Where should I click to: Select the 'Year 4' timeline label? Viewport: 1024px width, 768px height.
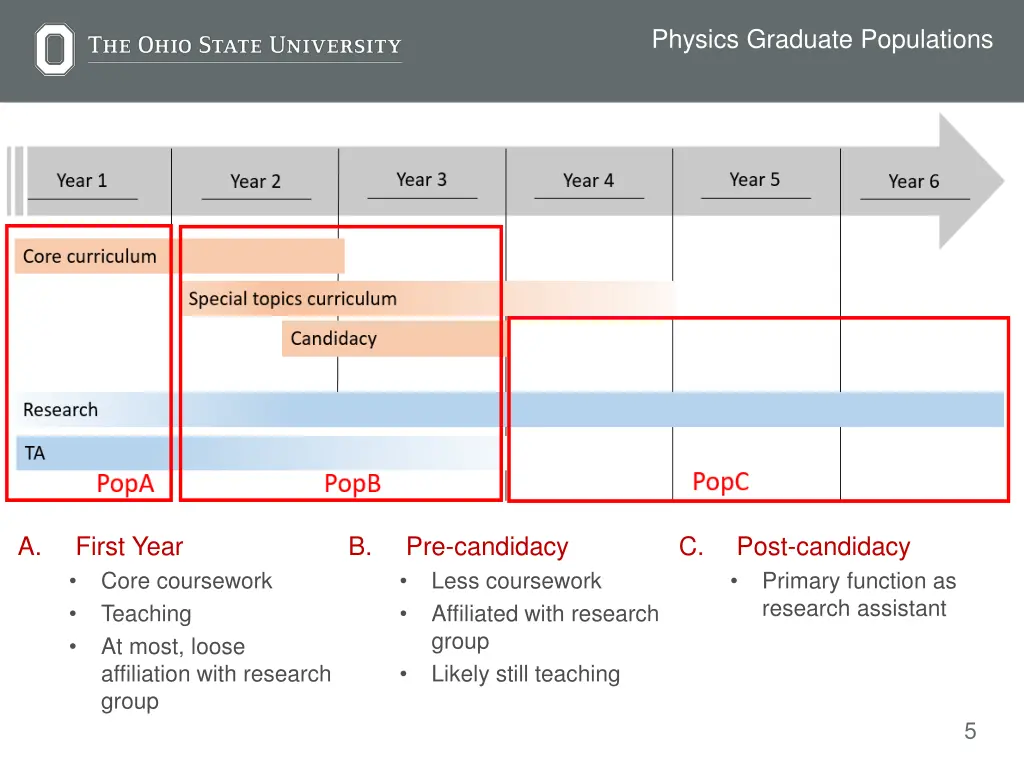pyautogui.click(x=588, y=180)
